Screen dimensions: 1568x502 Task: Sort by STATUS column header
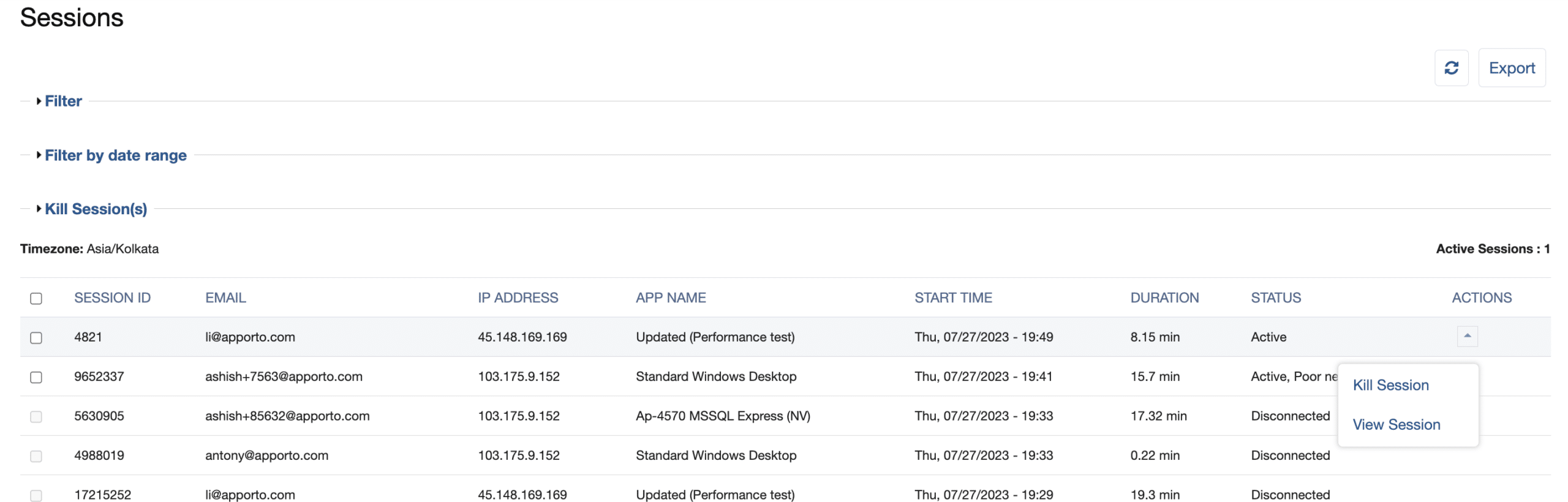point(1275,298)
